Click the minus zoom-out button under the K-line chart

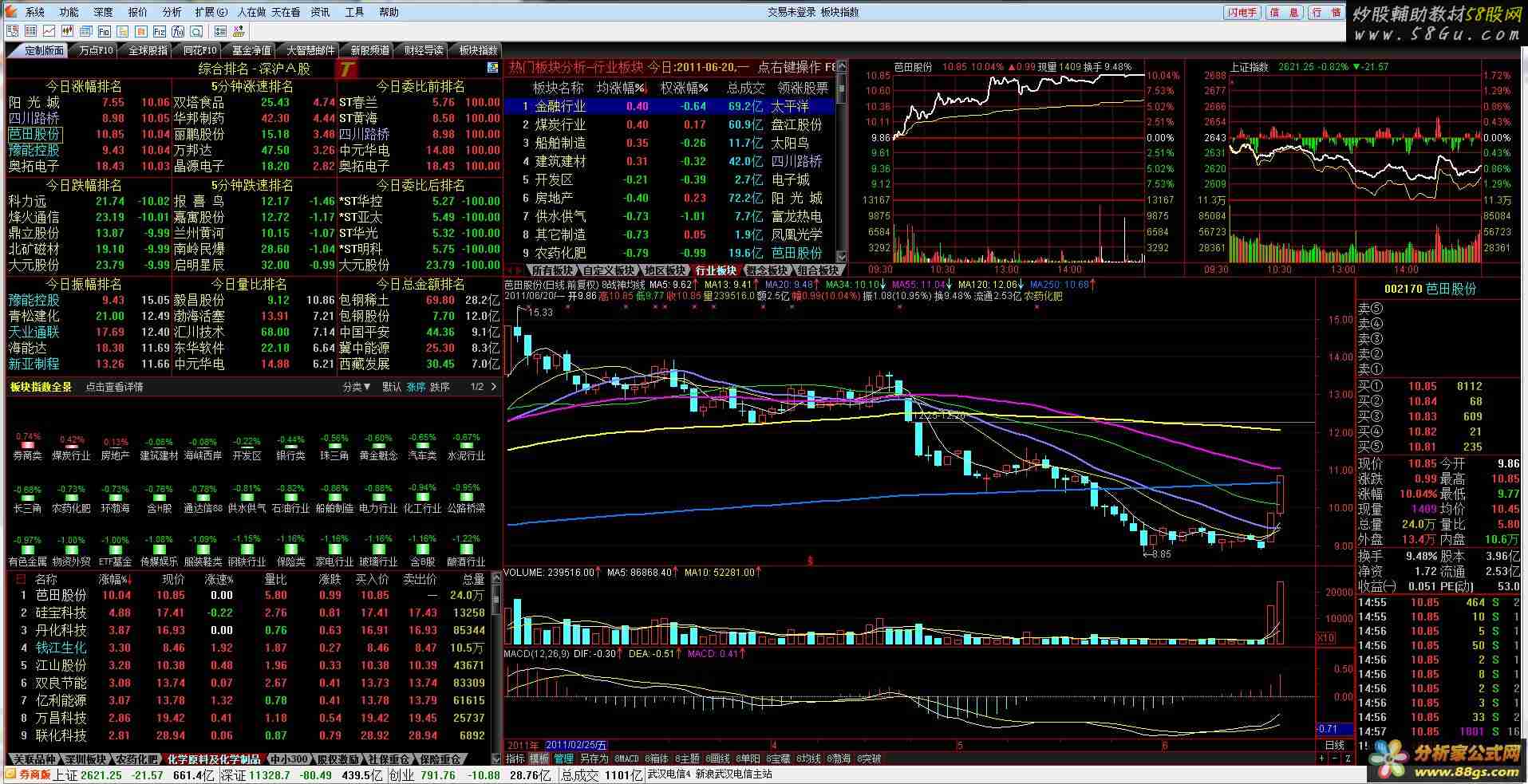pos(1334,758)
